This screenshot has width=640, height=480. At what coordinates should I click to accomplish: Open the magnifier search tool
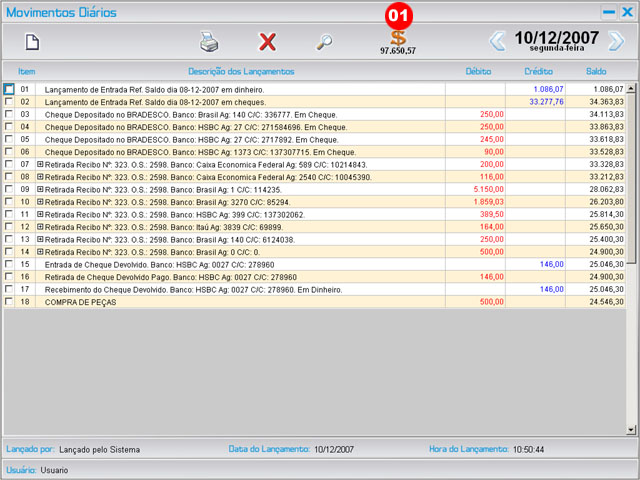[324, 41]
